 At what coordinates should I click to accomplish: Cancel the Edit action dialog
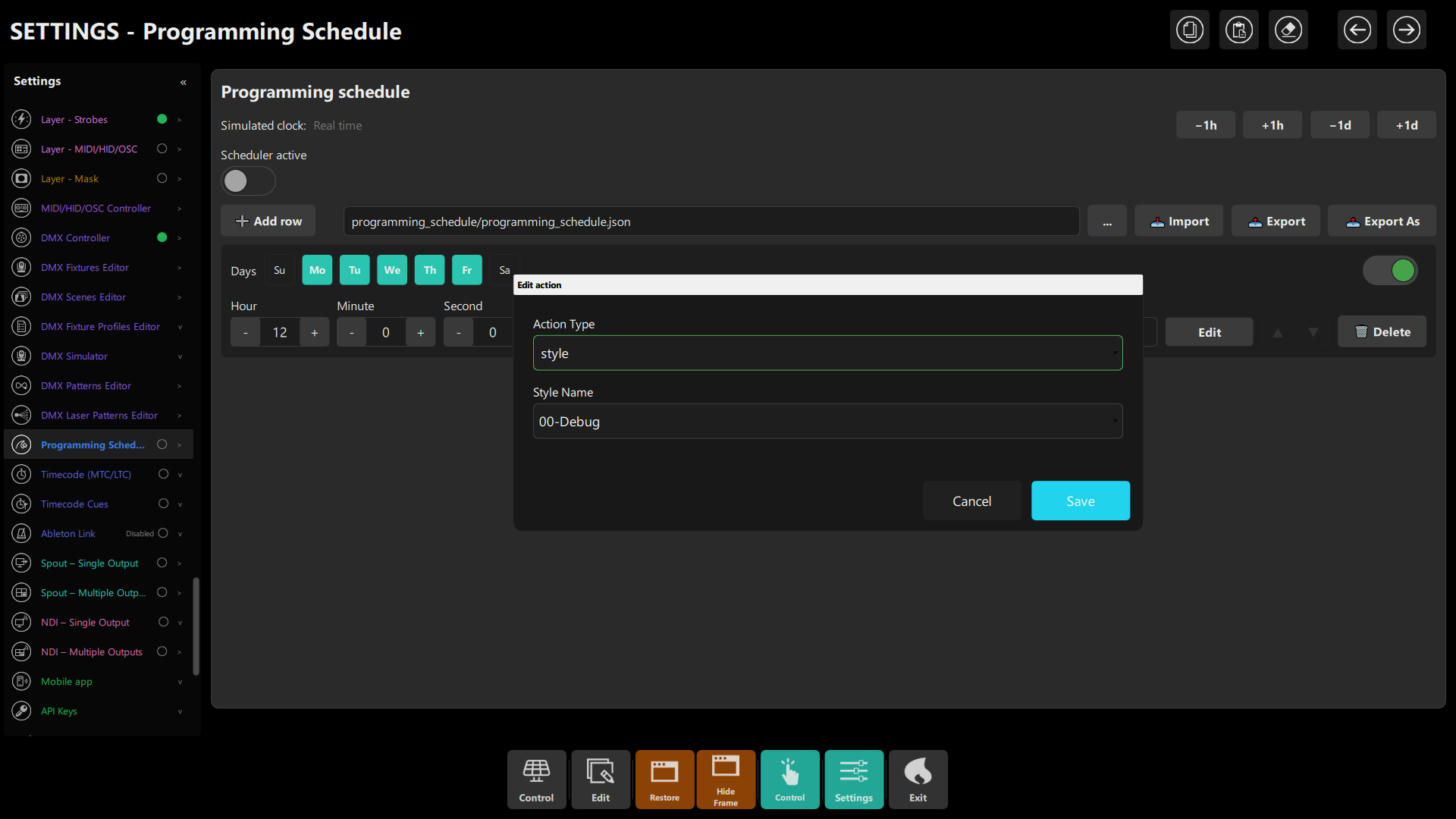coord(972,501)
